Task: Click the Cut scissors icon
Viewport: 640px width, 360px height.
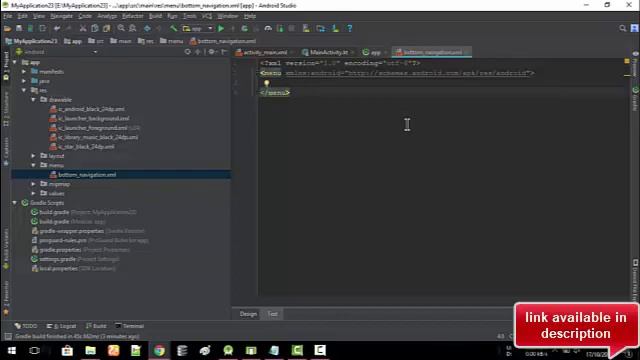Action: (x=83, y=28)
